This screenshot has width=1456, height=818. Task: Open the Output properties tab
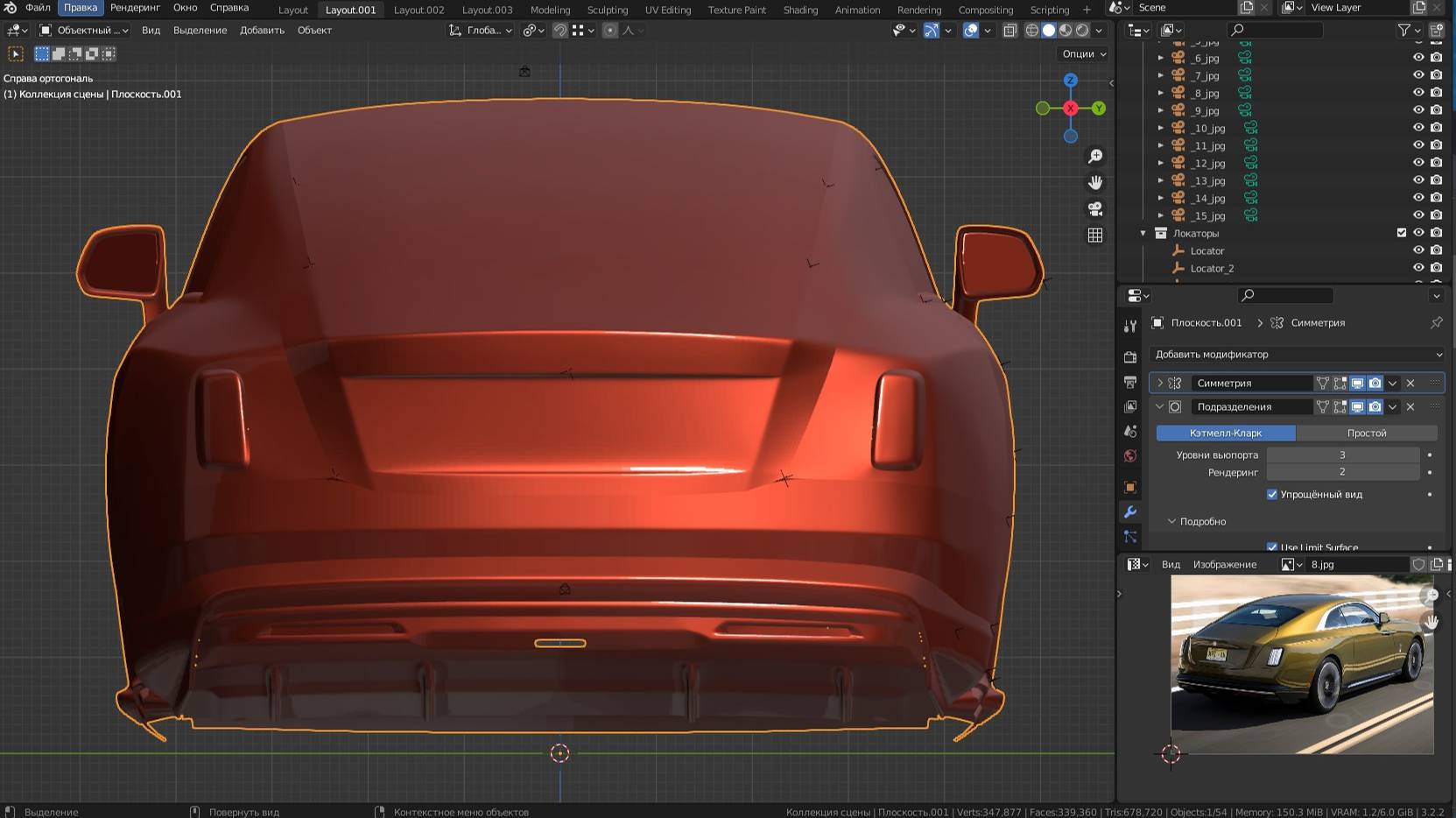(1130, 382)
